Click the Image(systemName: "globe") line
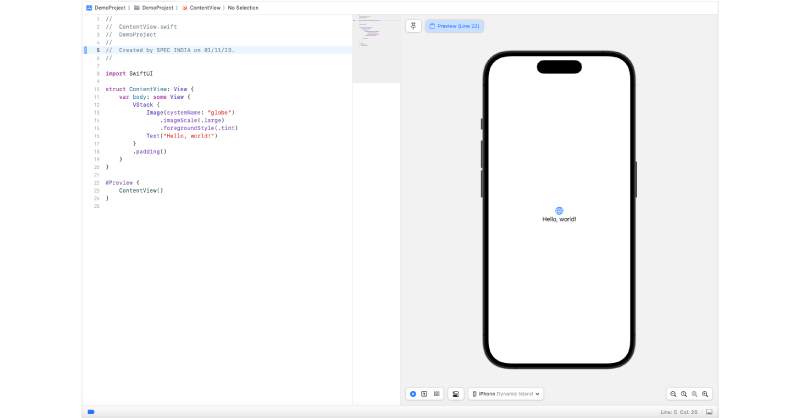Image resolution: width=800 pixels, height=418 pixels. tap(190, 112)
